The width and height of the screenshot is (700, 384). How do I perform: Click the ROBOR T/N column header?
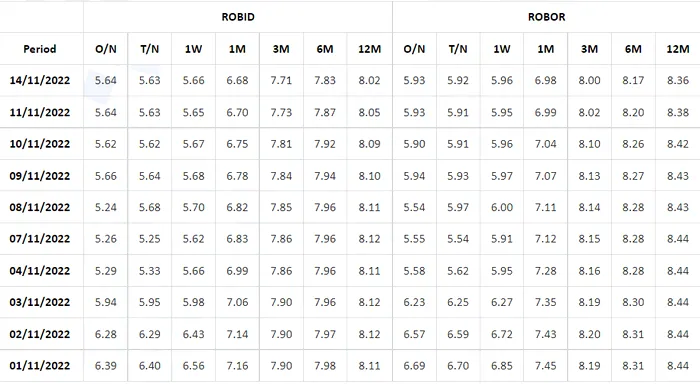(x=458, y=49)
